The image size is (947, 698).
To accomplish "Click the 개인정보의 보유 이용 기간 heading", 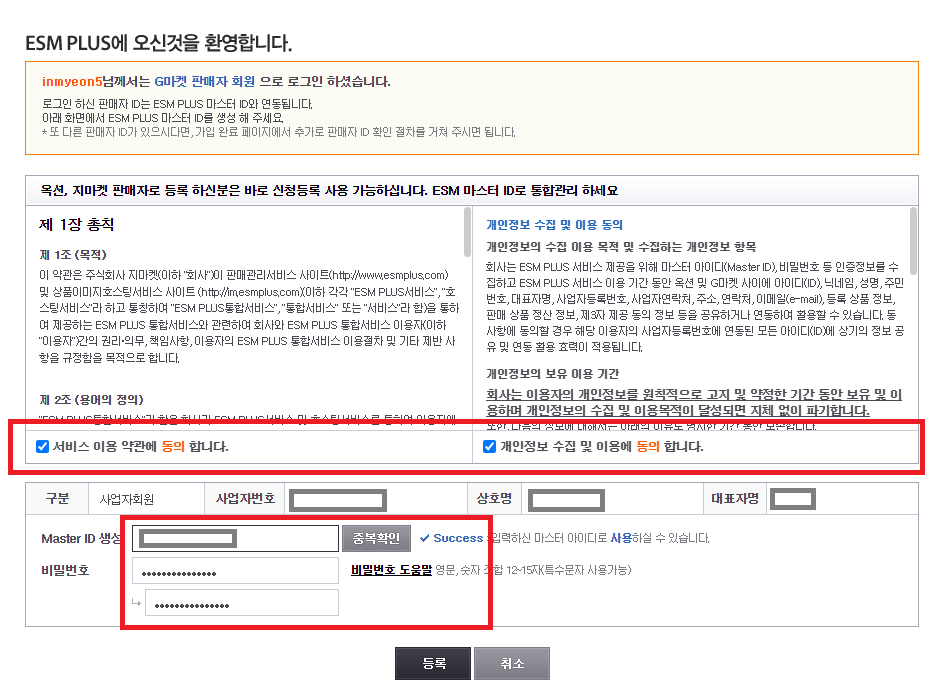I will [x=553, y=374].
